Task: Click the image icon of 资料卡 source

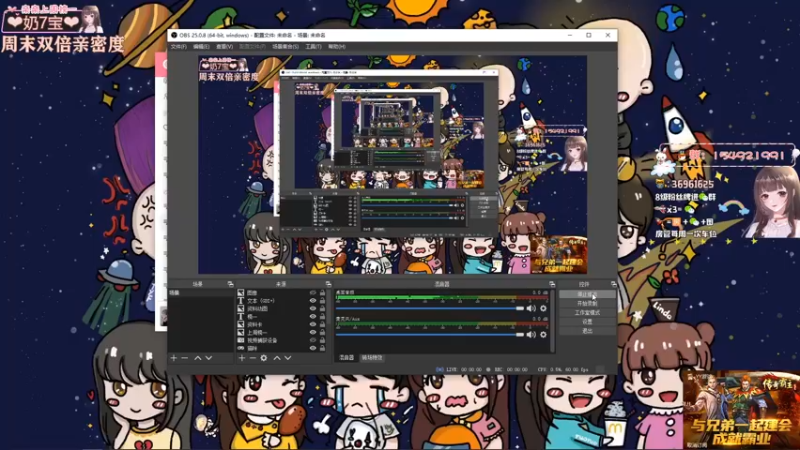Action: tap(241, 324)
